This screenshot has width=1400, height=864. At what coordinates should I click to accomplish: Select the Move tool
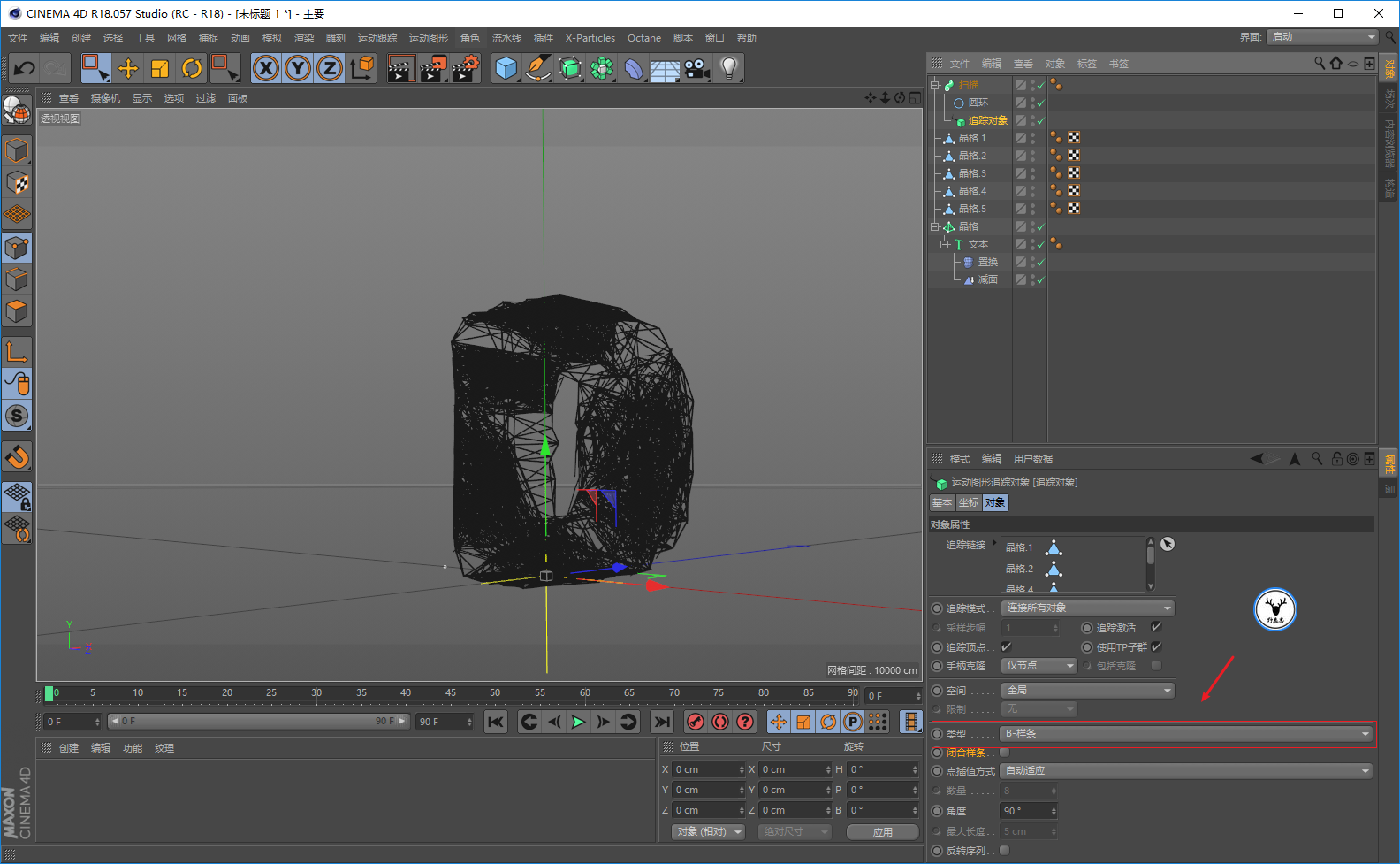128,68
